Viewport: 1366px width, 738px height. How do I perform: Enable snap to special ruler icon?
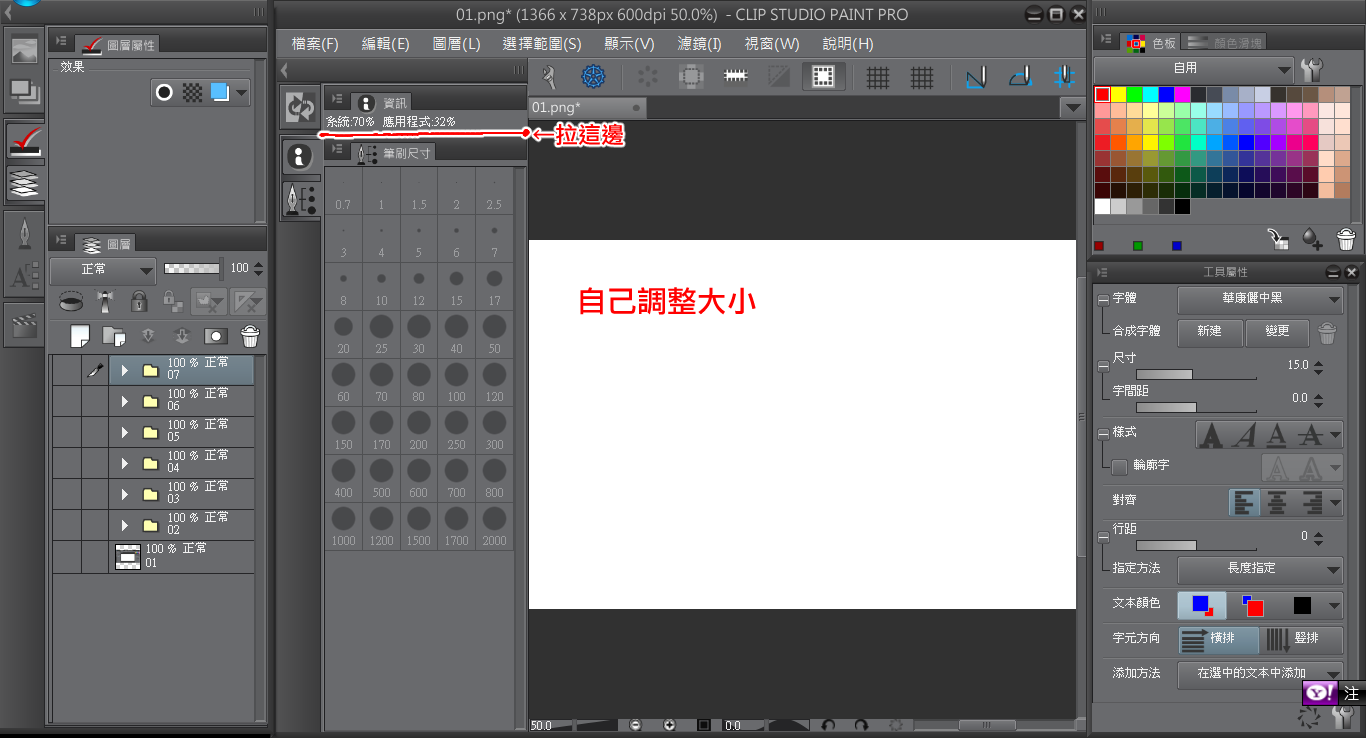pyautogui.click(x=1020, y=77)
